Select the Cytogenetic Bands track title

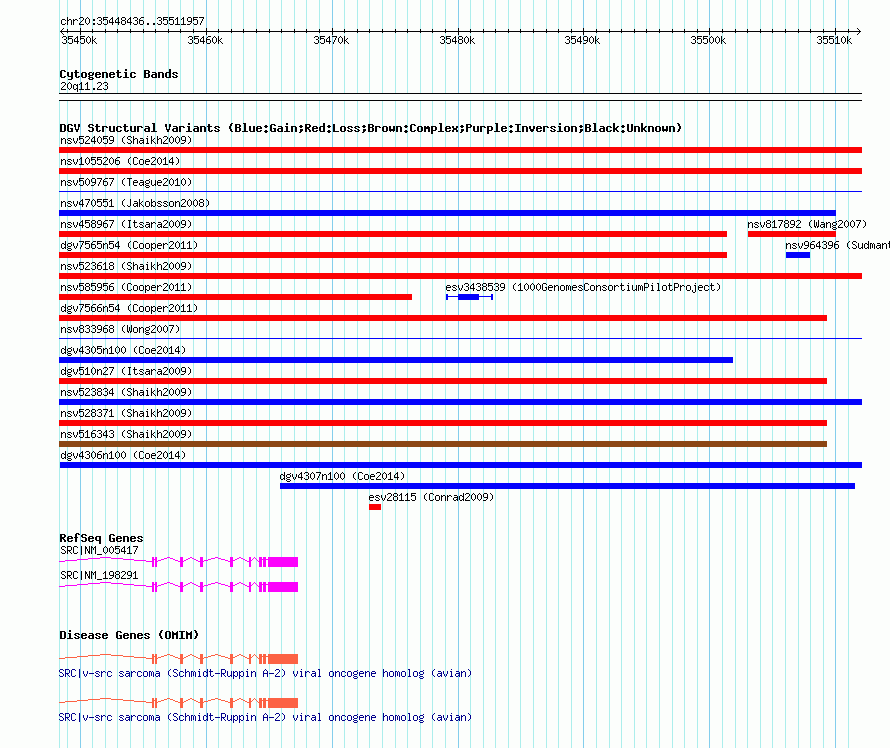119,74
